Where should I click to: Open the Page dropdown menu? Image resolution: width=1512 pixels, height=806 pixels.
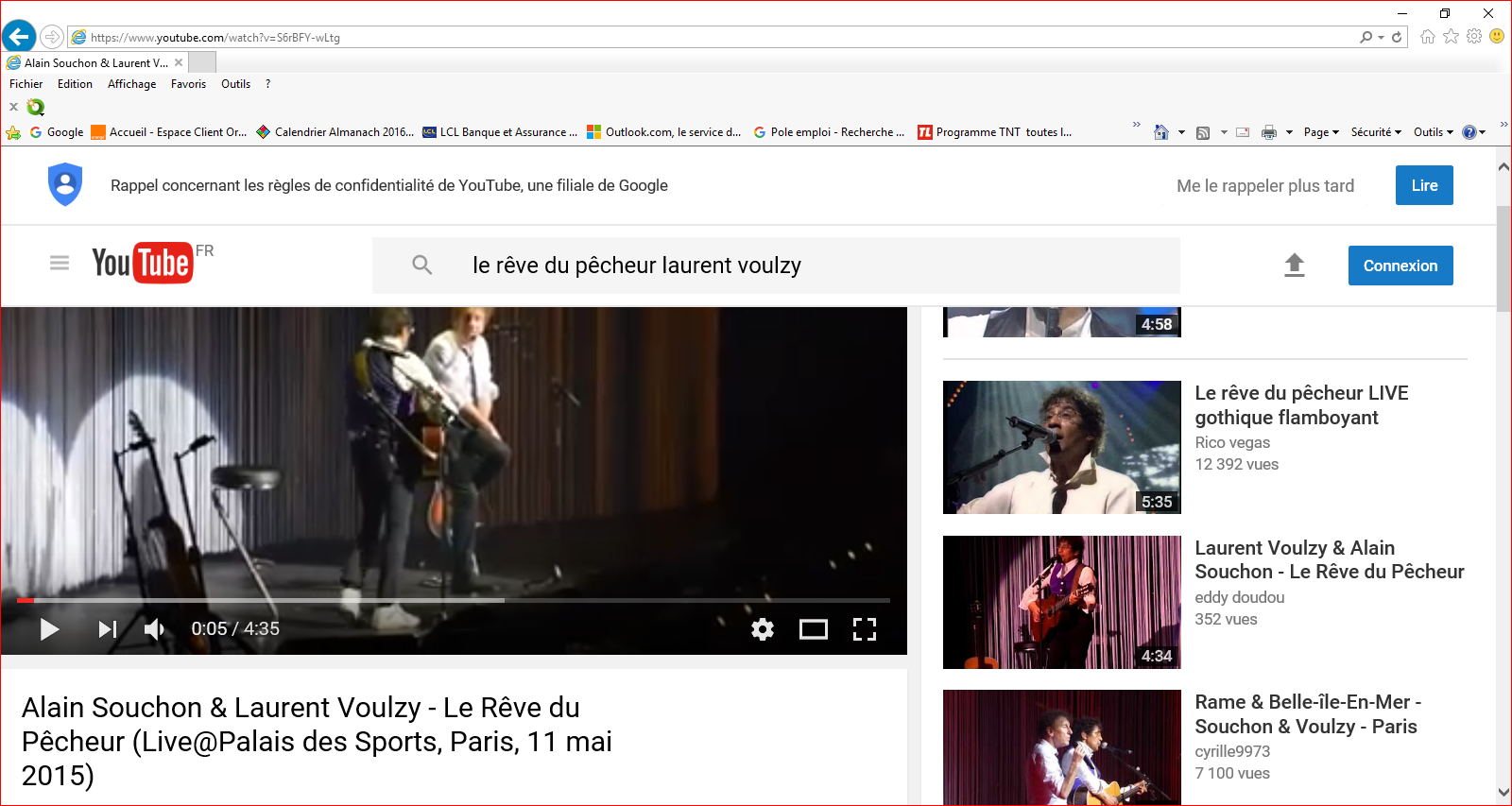pos(1321,132)
